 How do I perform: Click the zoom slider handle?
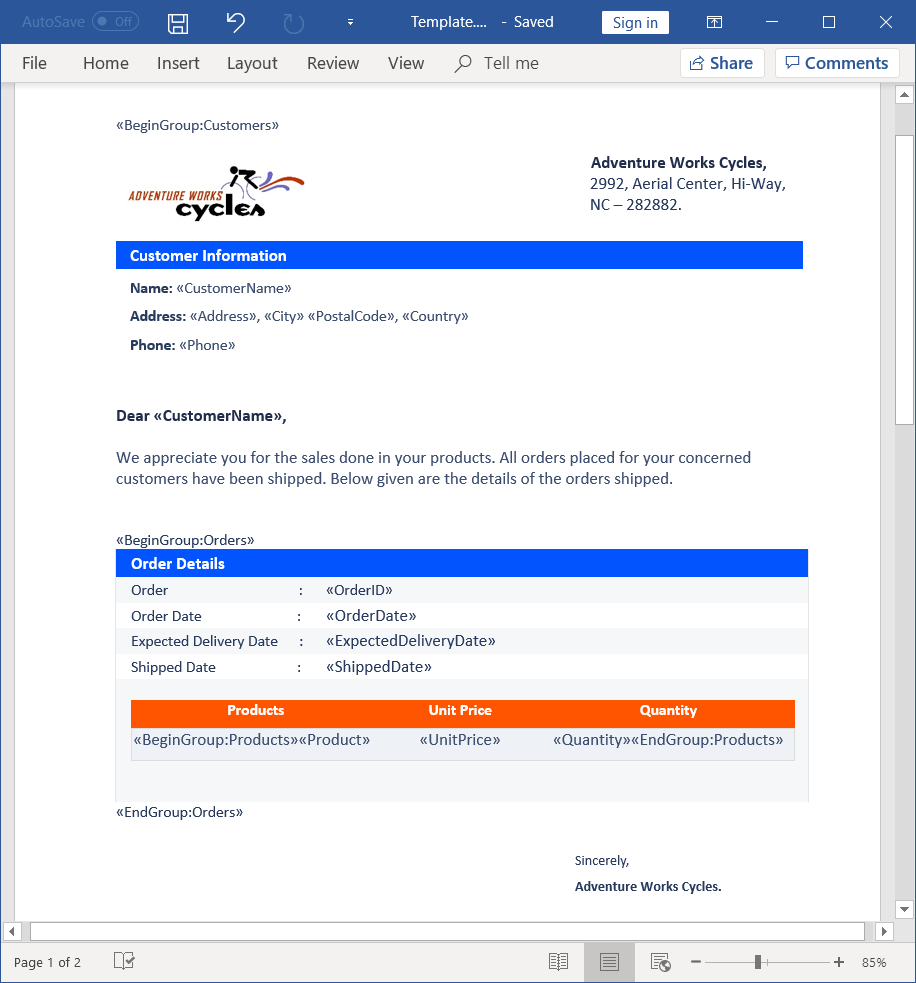point(758,962)
